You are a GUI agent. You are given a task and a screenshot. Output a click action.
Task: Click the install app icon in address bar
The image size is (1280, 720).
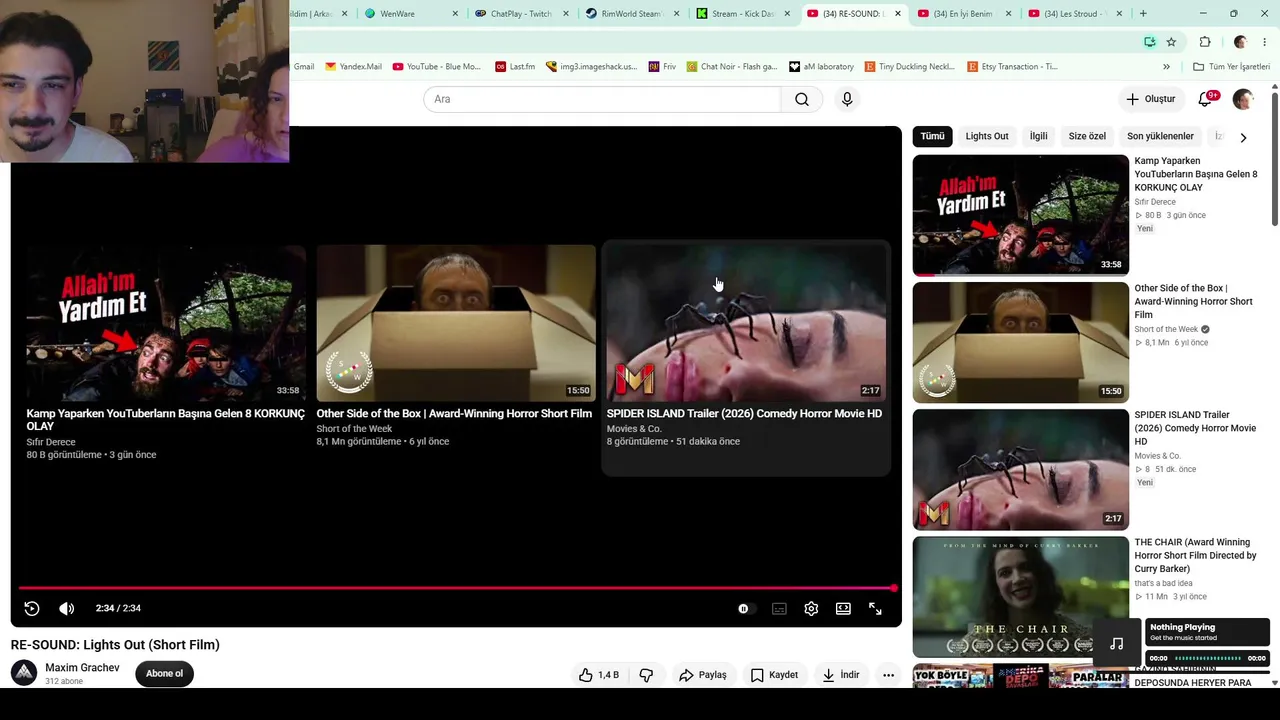tap(1150, 42)
